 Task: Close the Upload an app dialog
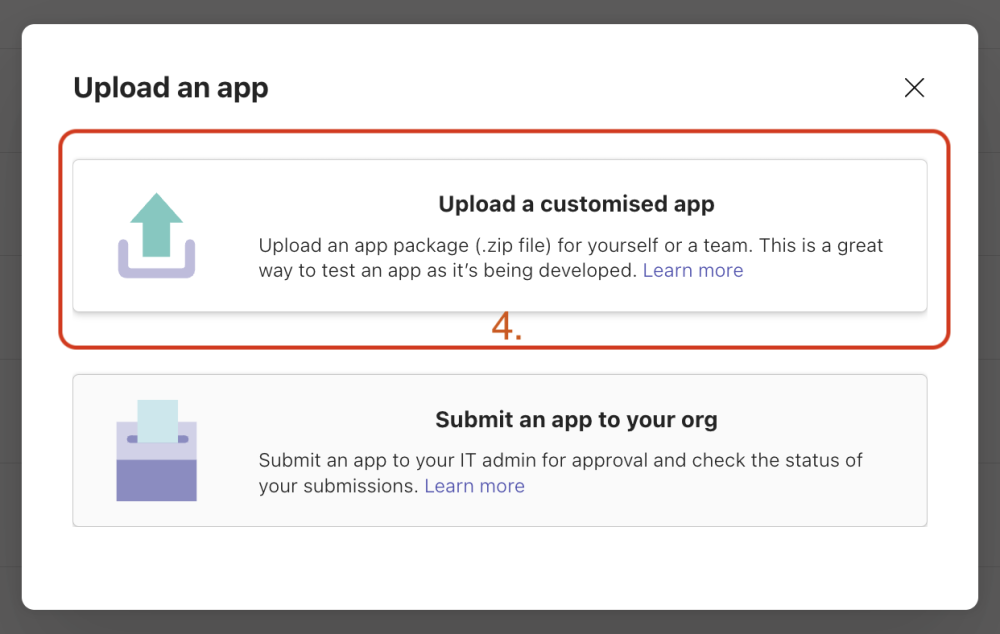point(914,87)
